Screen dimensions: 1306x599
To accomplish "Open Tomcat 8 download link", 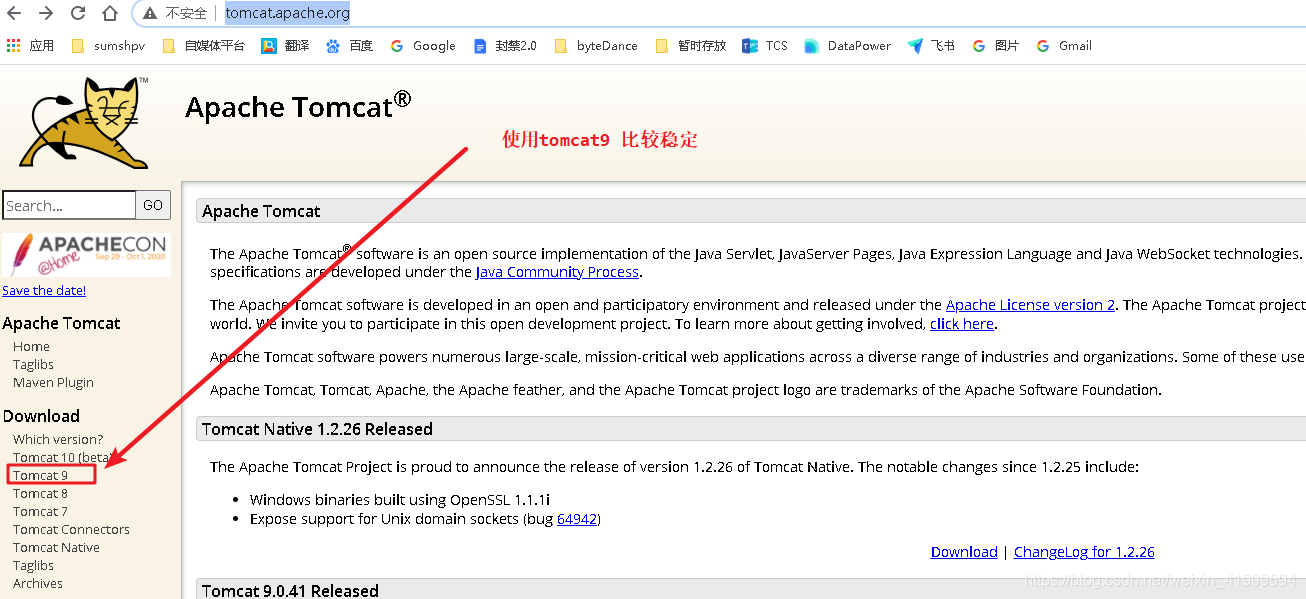I will click(41, 494).
